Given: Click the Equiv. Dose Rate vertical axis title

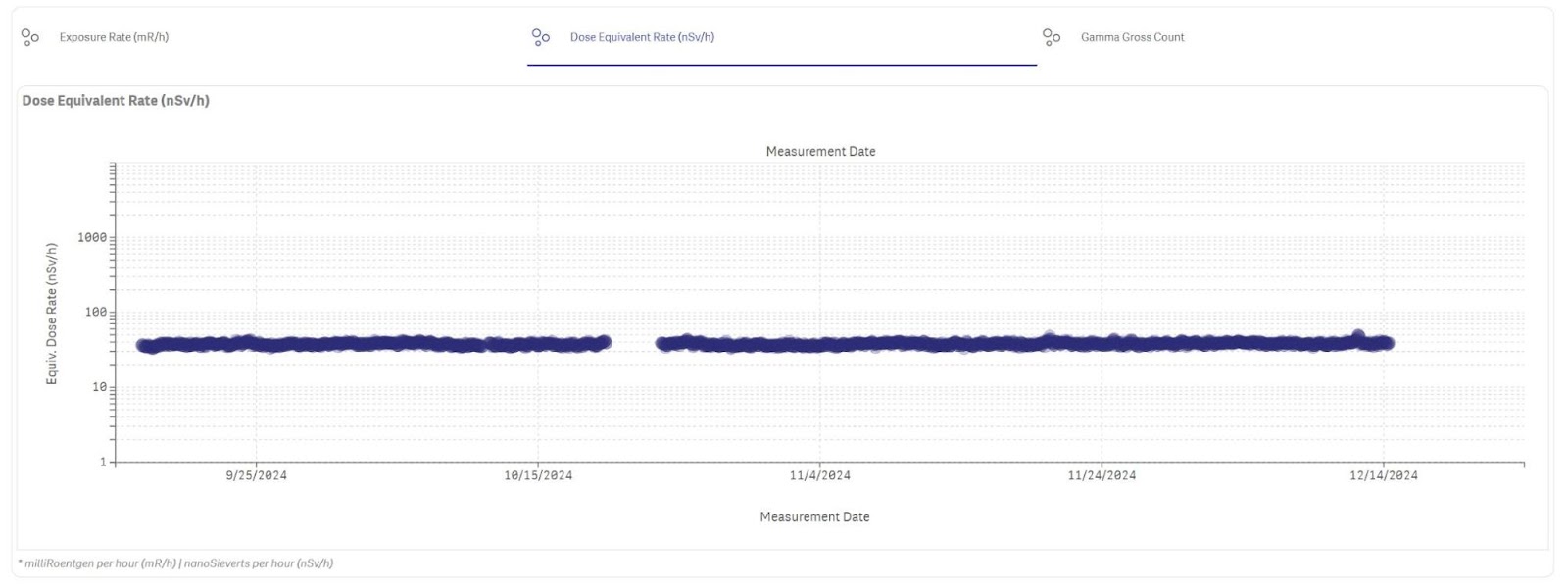Looking at the screenshot, I should coord(52,314).
